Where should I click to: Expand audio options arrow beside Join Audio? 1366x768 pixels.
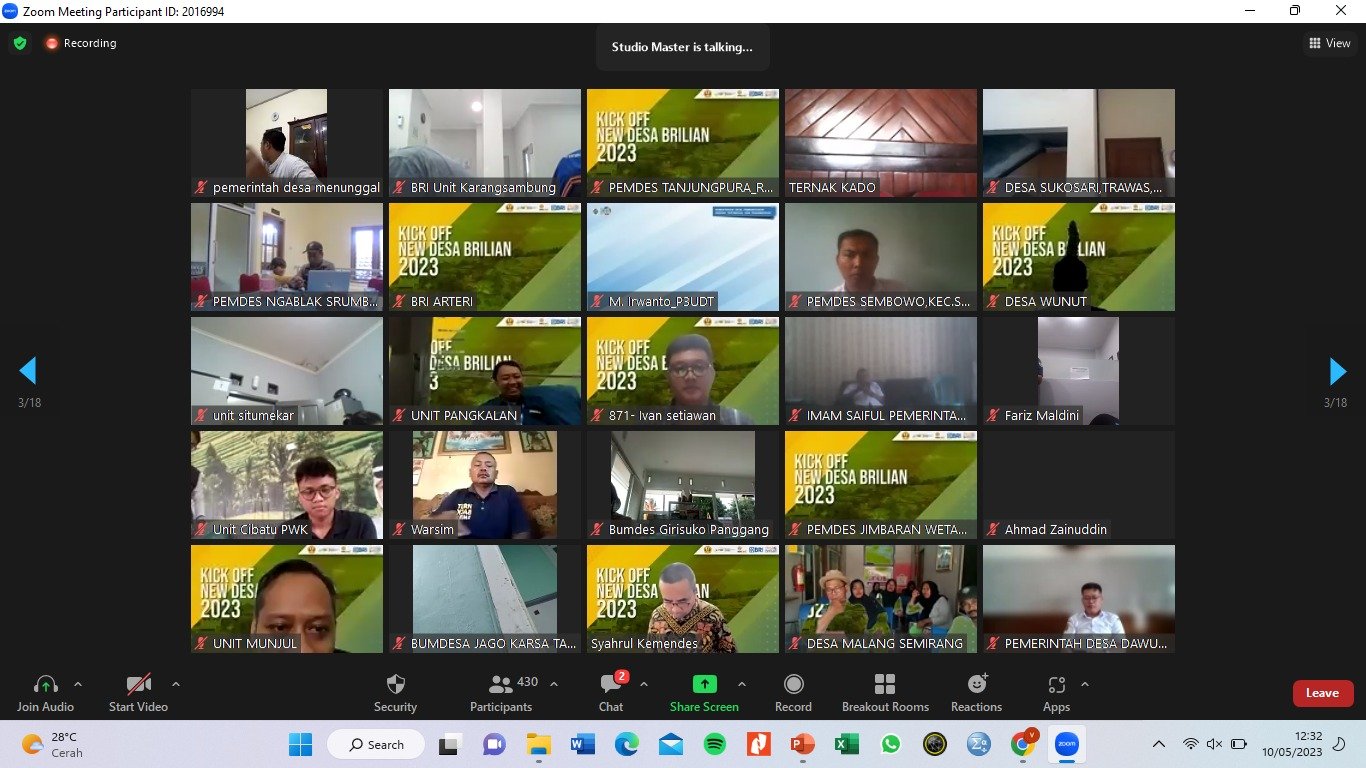coord(78,684)
